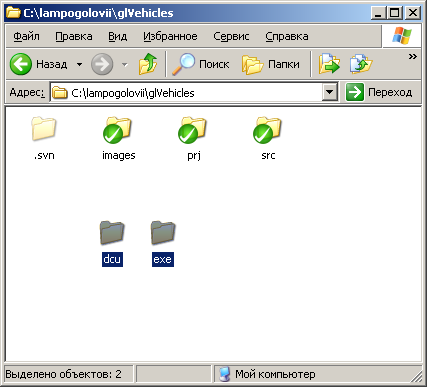This screenshot has width=427, height=387.
Task: Open the Forward history dropdown arrow
Action: point(125,64)
